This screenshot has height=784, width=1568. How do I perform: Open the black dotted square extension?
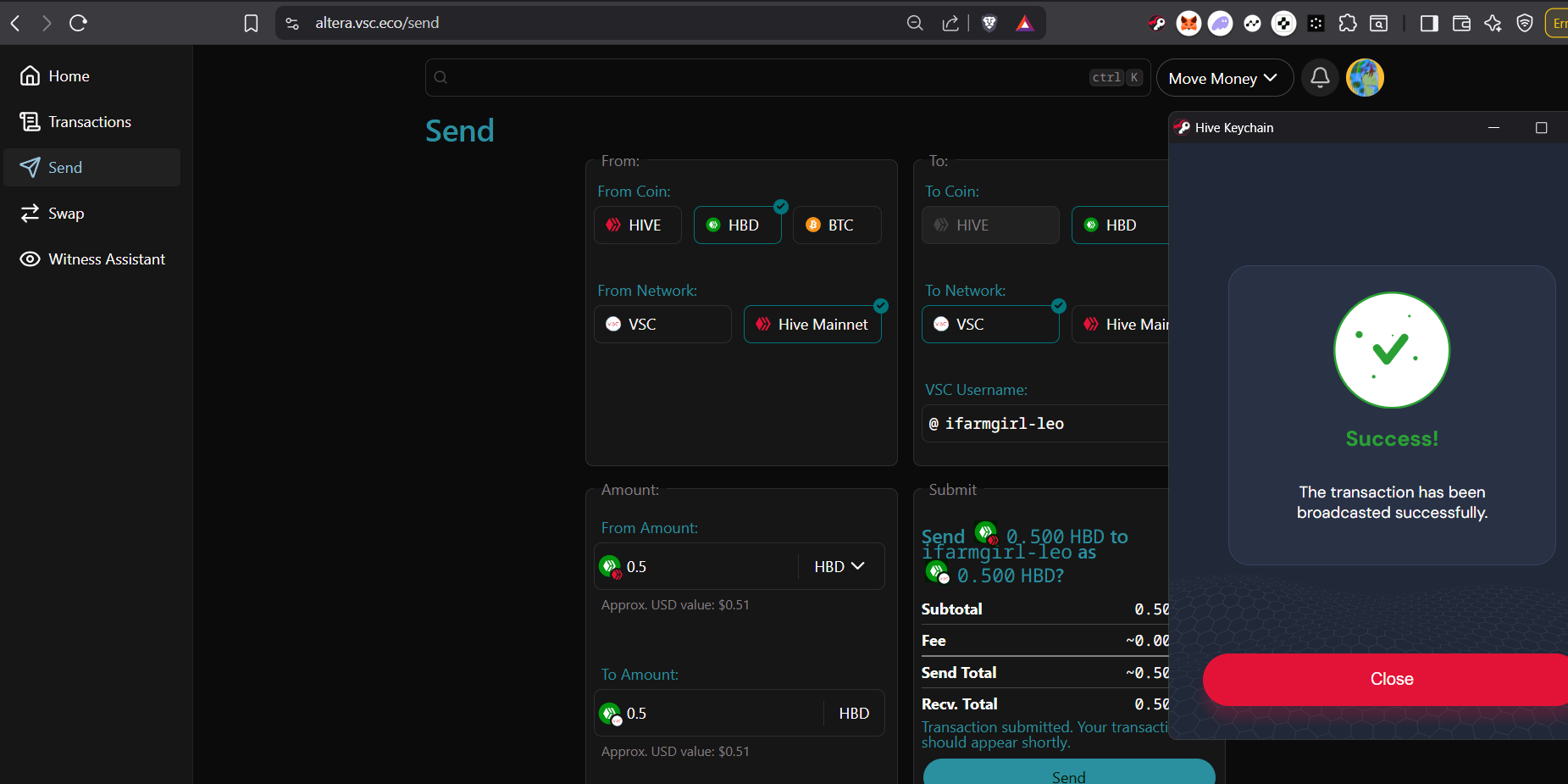1316,23
